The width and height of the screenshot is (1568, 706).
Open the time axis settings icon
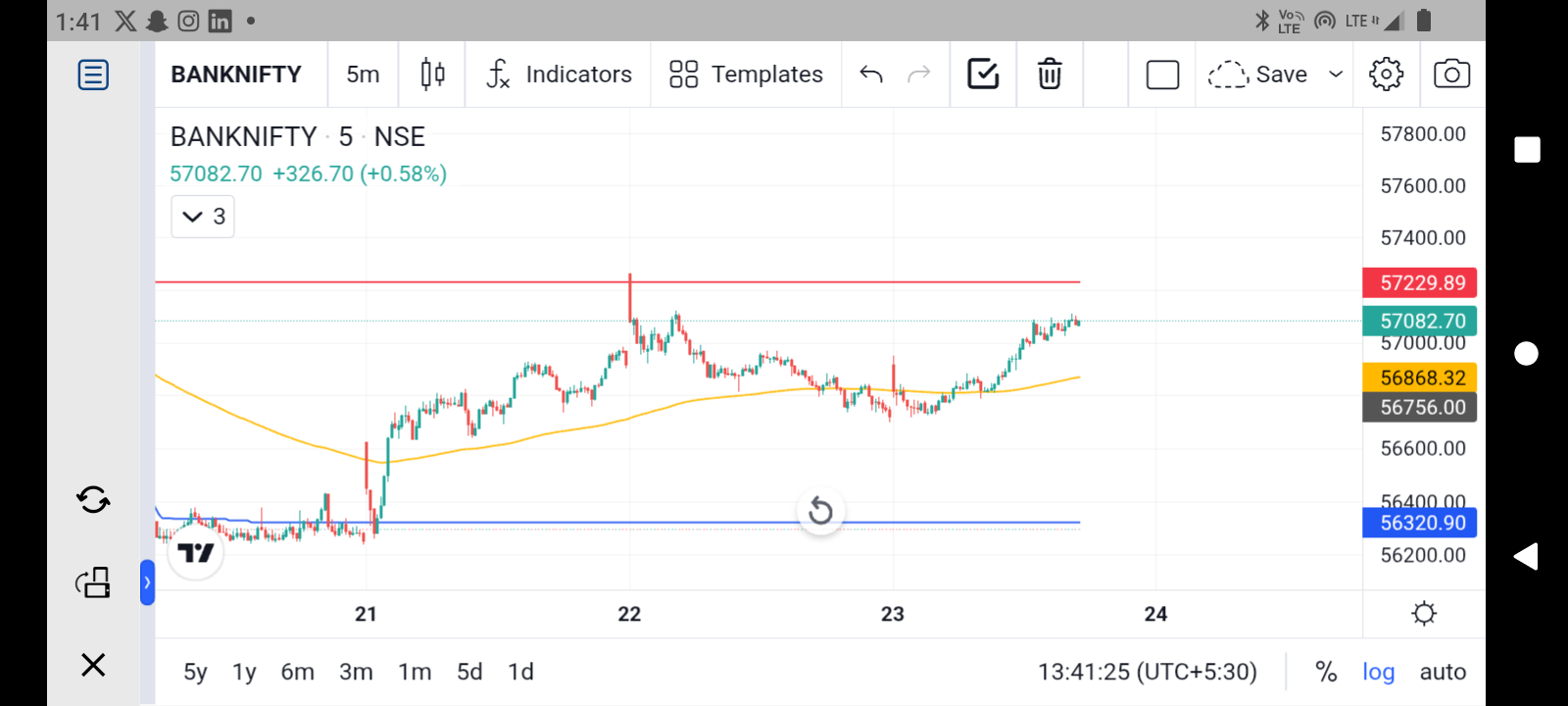point(1424,614)
